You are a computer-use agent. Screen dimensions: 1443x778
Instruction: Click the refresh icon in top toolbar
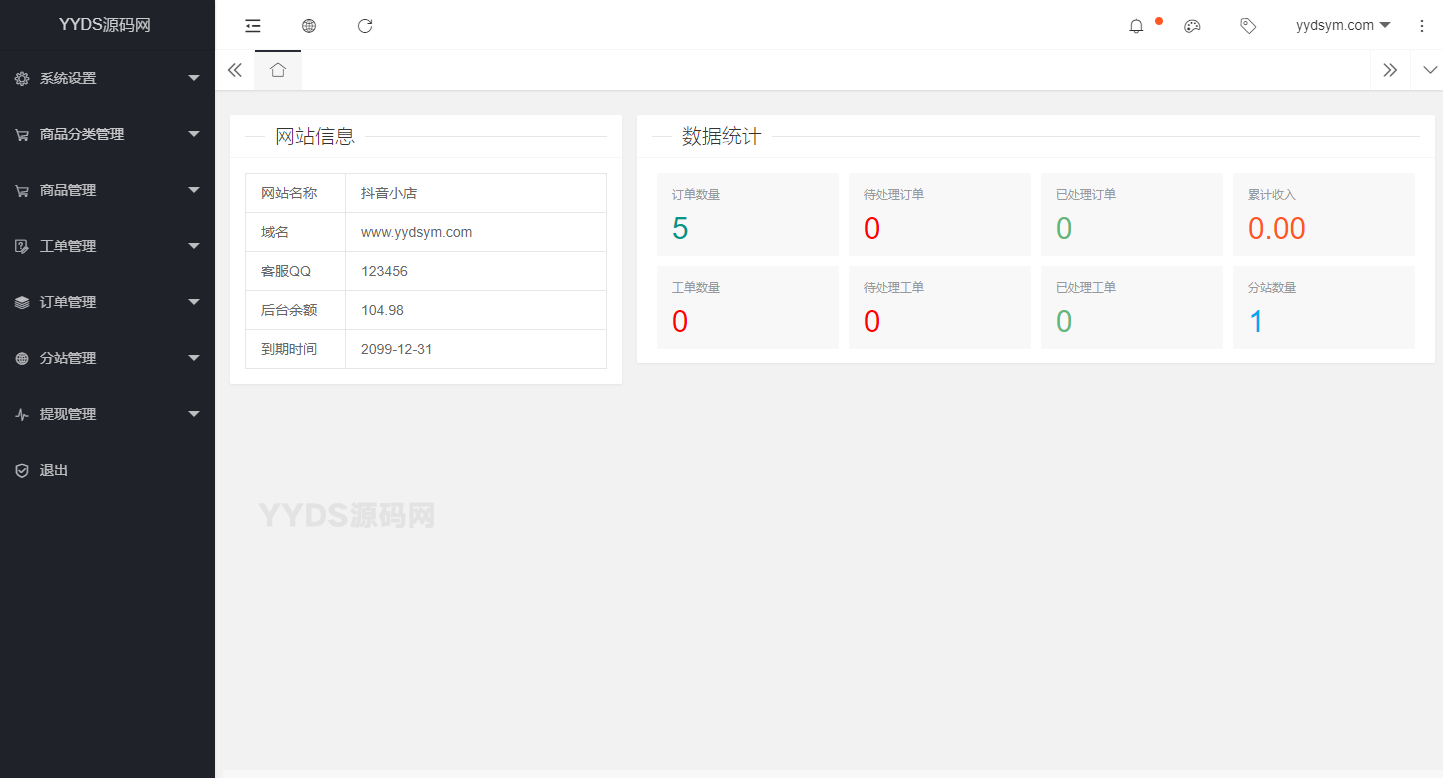coord(365,26)
